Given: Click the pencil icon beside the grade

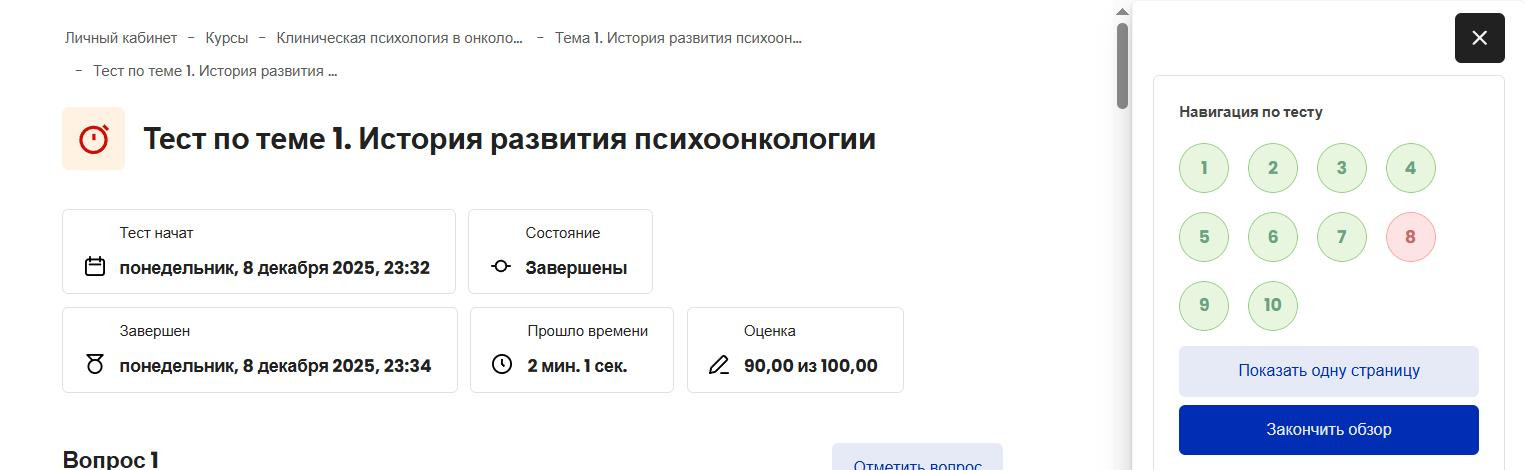Looking at the screenshot, I should tap(719, 365).
